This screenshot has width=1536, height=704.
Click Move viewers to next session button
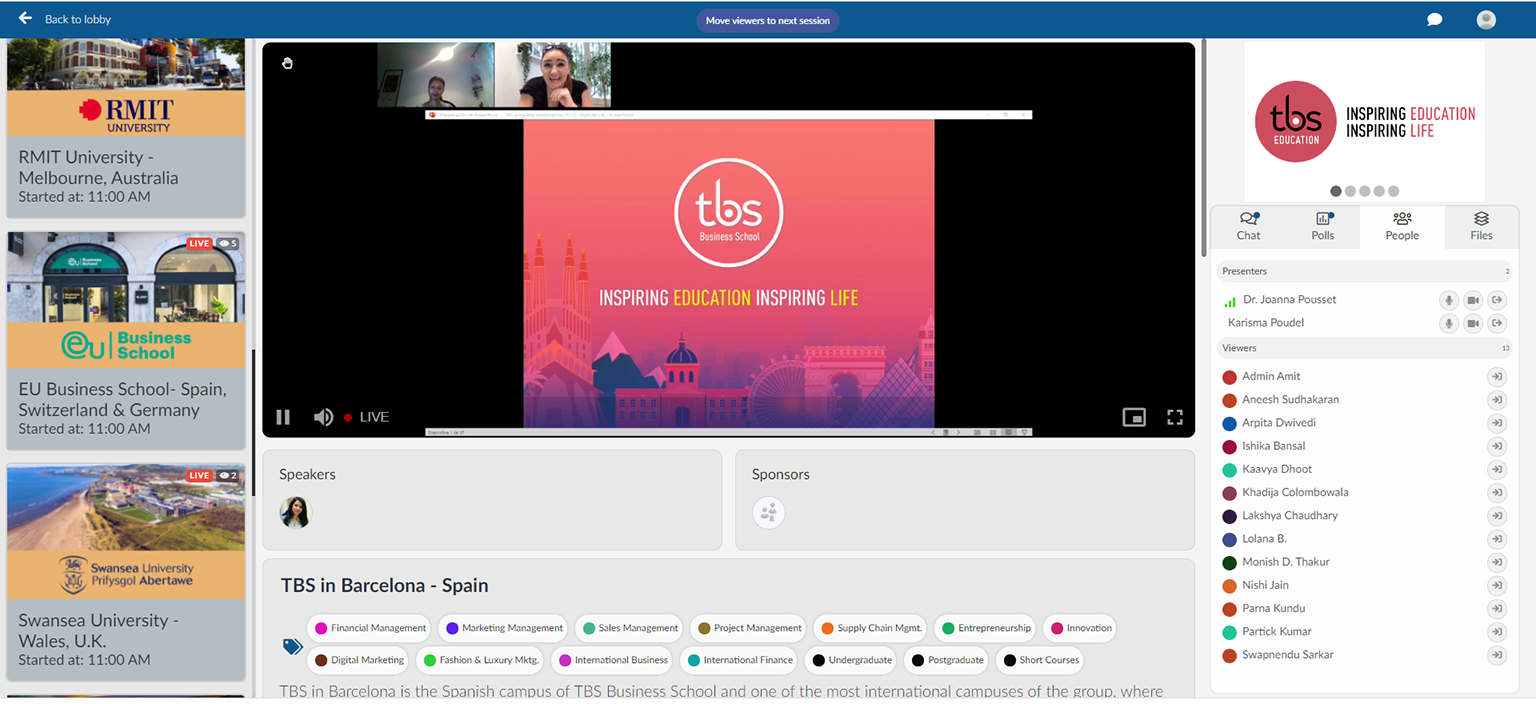point(768,20)
